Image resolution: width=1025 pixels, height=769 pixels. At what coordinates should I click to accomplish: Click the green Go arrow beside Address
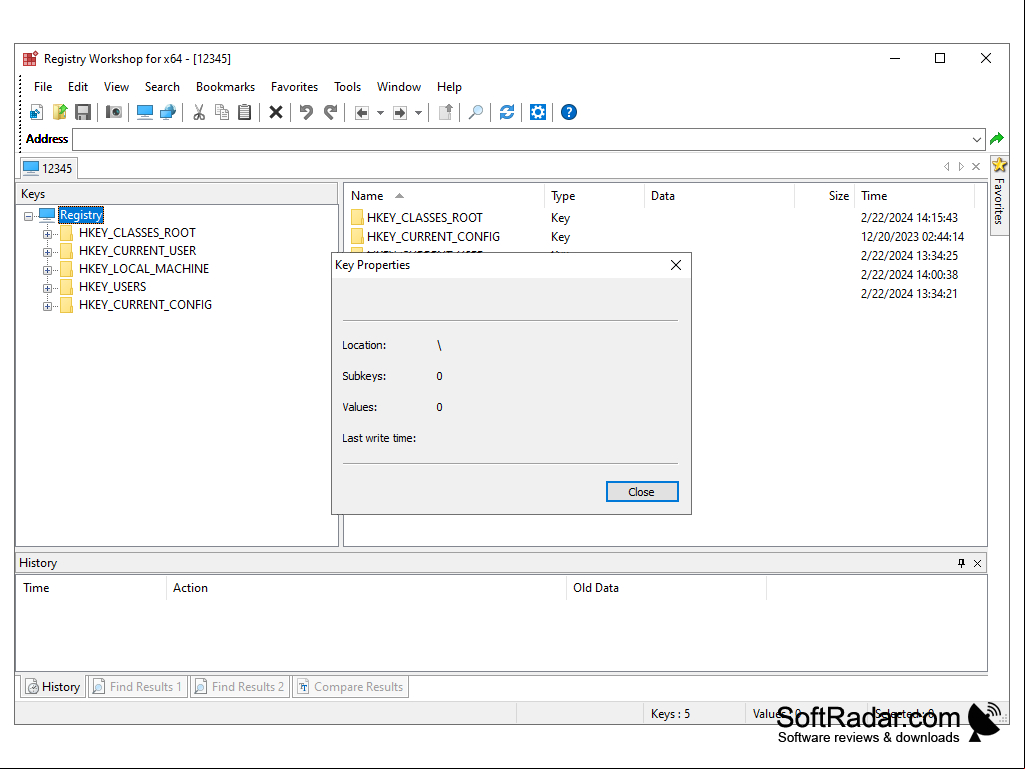tap(997, 139)
